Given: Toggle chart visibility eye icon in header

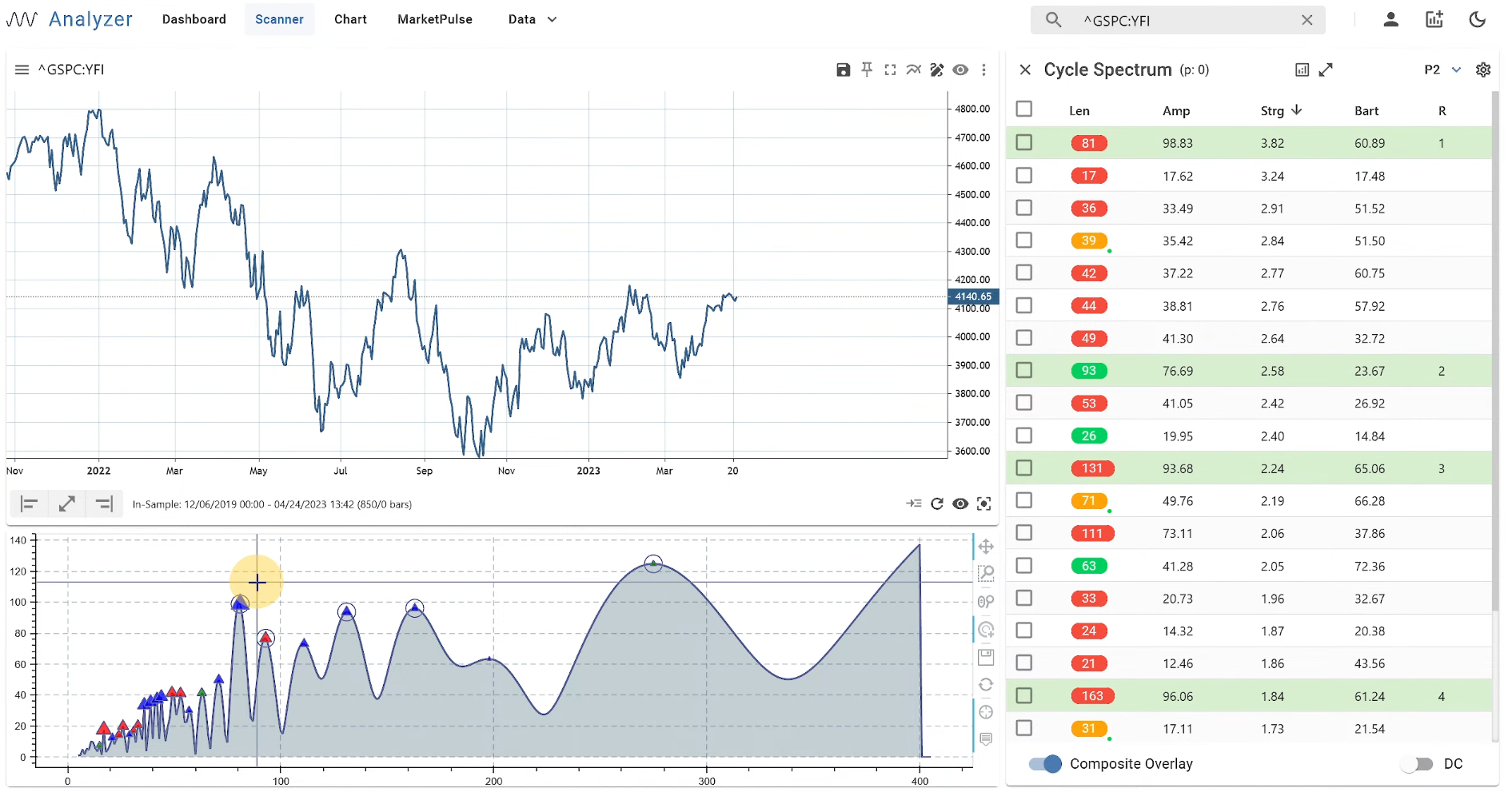Looking at the screenshot, I should pyautogui.click(x=960, y=70).
